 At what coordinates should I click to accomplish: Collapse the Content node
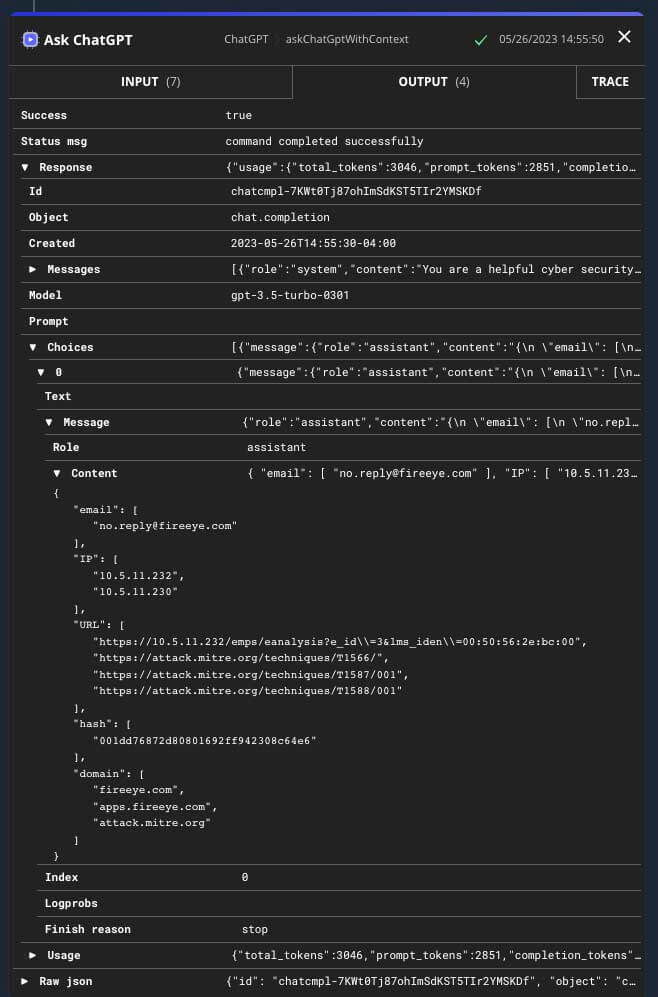coord(57,474)
